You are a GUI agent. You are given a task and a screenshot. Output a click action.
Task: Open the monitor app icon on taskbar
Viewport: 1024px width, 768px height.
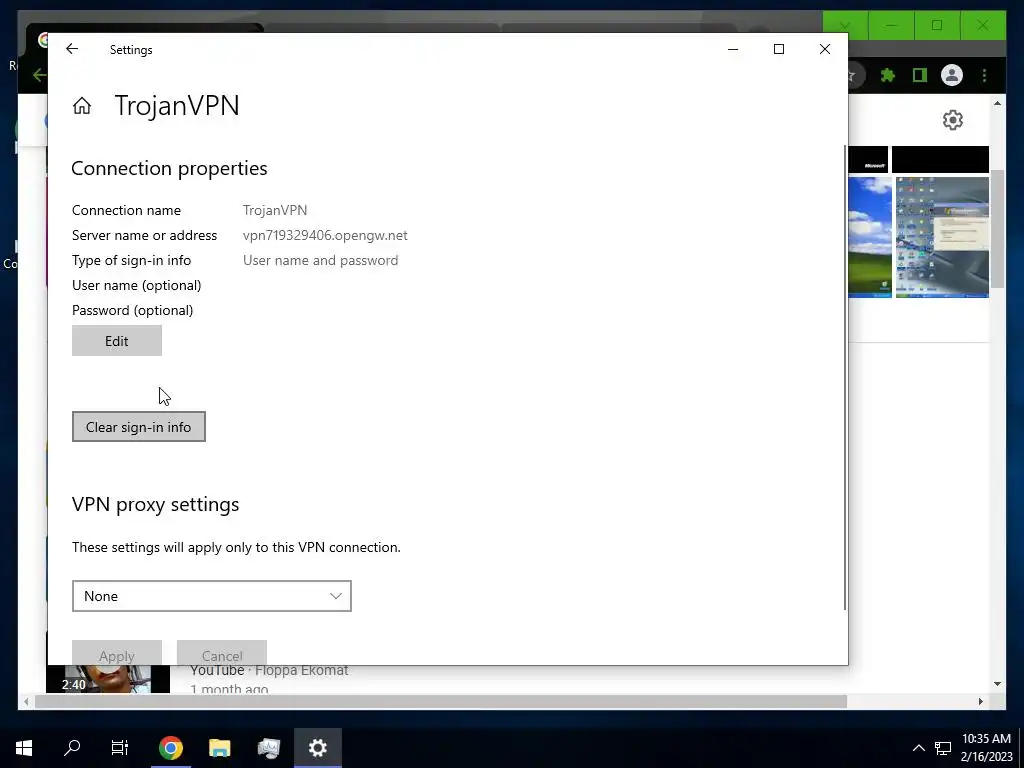pos(268,748)
